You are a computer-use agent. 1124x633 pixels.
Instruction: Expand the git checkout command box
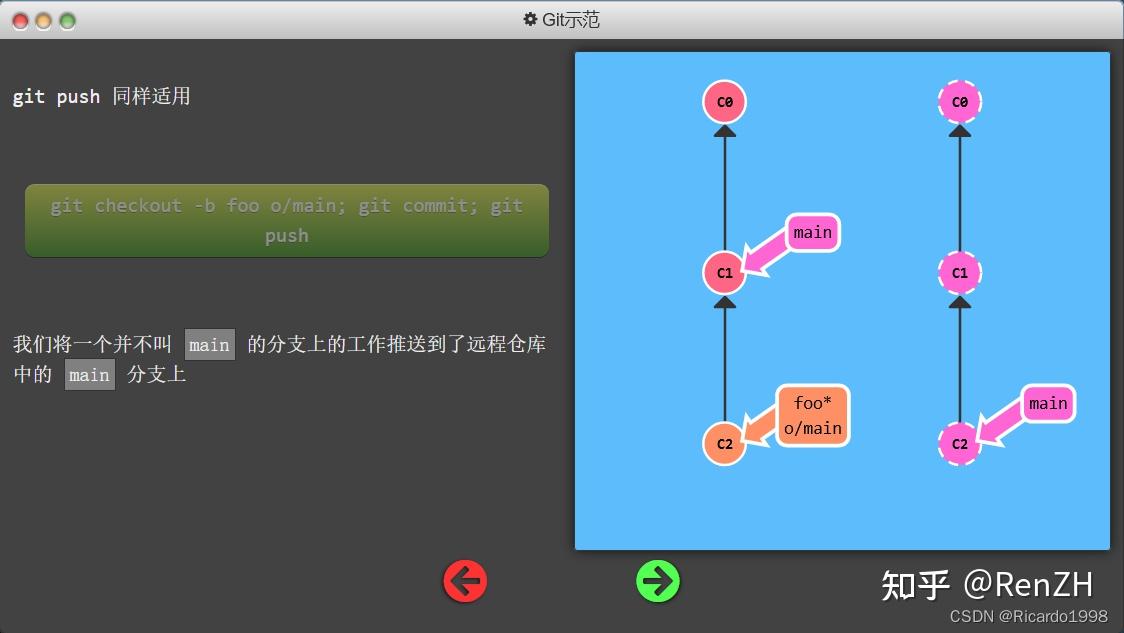286,220
